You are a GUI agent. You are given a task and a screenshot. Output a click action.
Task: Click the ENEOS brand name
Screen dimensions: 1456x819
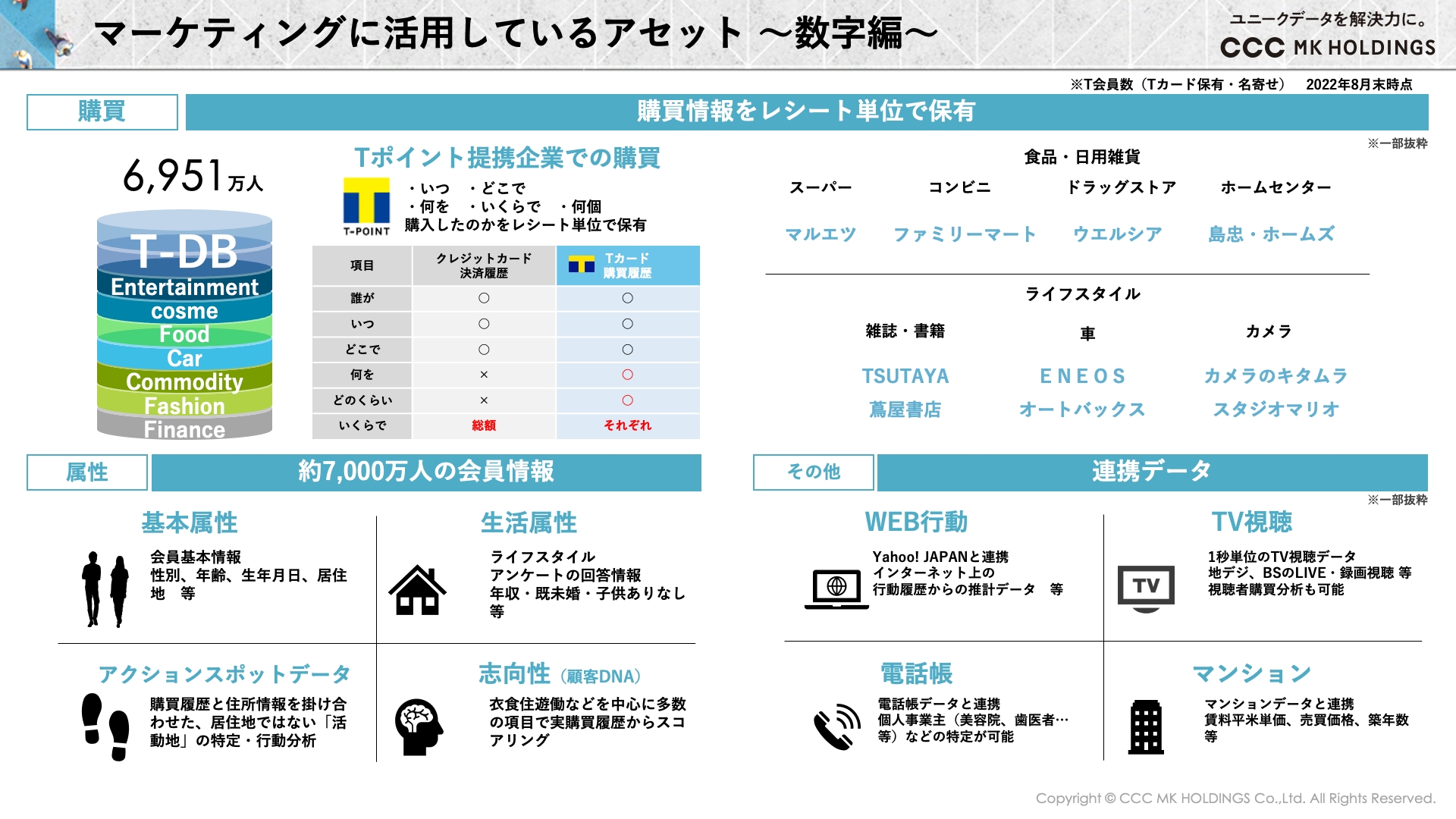tap(1082, 376)
